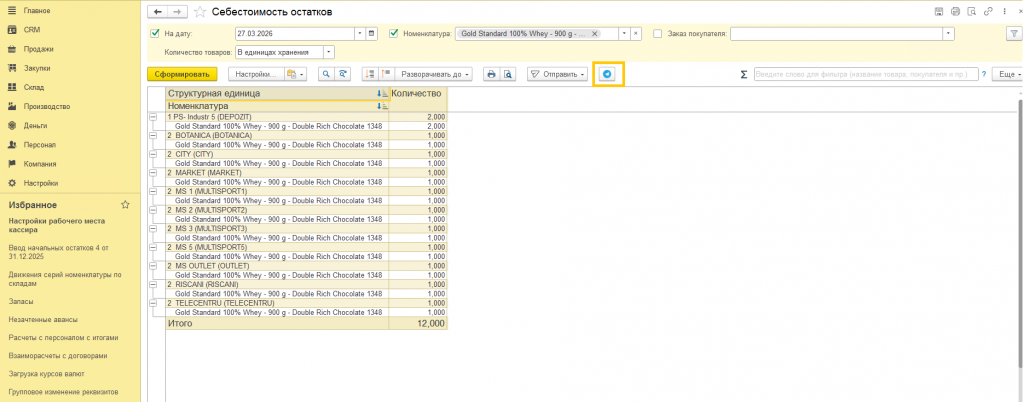This screenshot has height=402, width=1023.
Task: Open favorite Взаиморасчеты с договорами
Action: click(58, 356)
